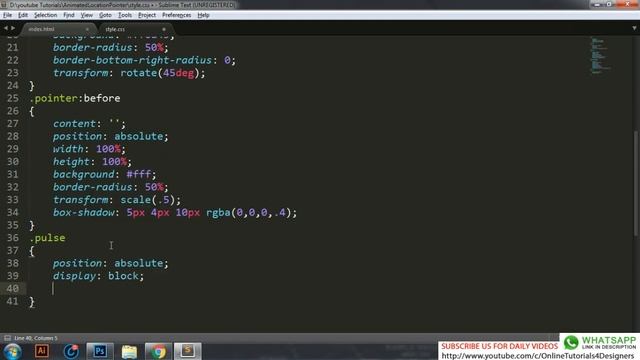Open the Project menu
Screen dimensions: 640x360
coord(147,15)
